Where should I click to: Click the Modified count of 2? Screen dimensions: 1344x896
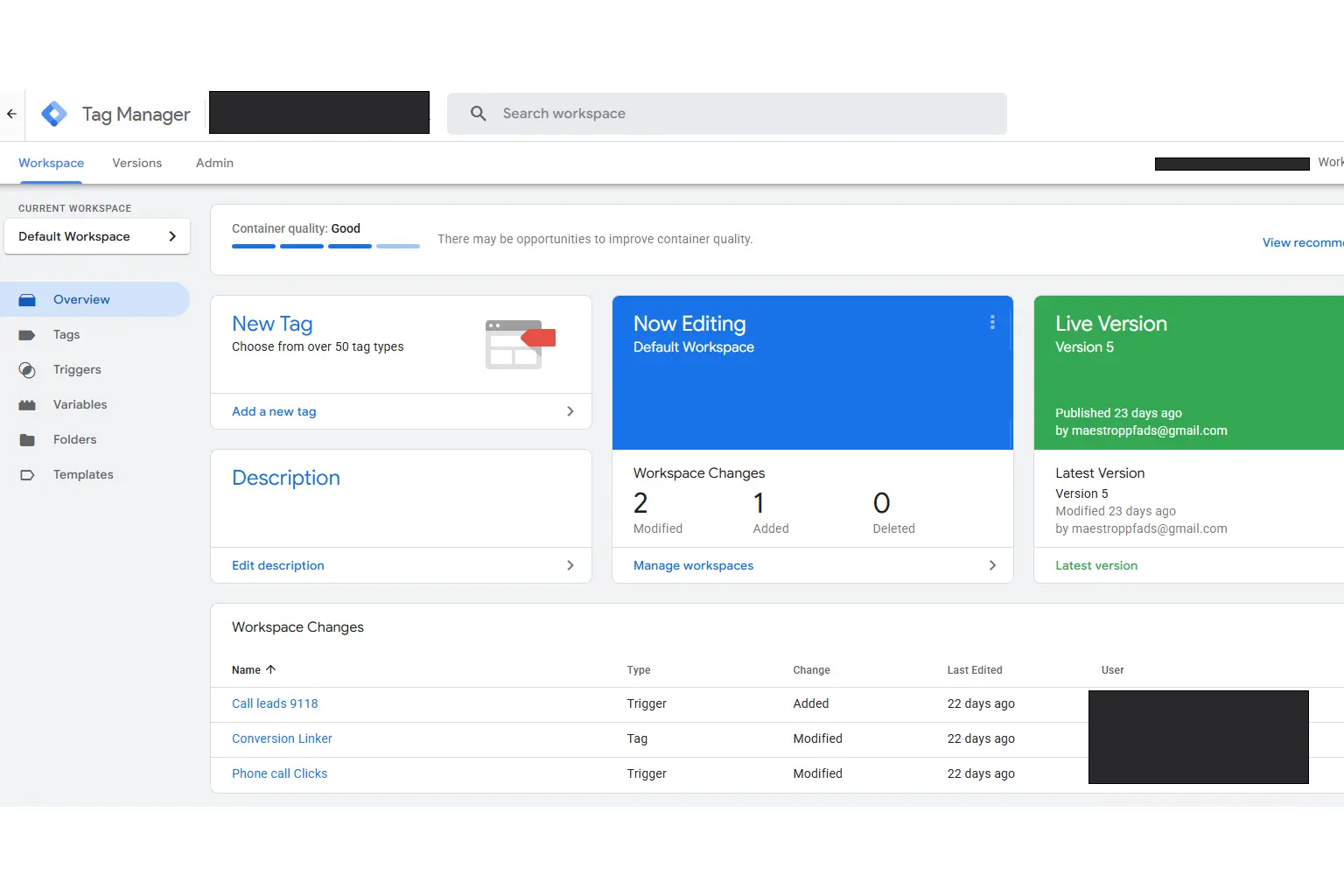(x=640, y=503)
